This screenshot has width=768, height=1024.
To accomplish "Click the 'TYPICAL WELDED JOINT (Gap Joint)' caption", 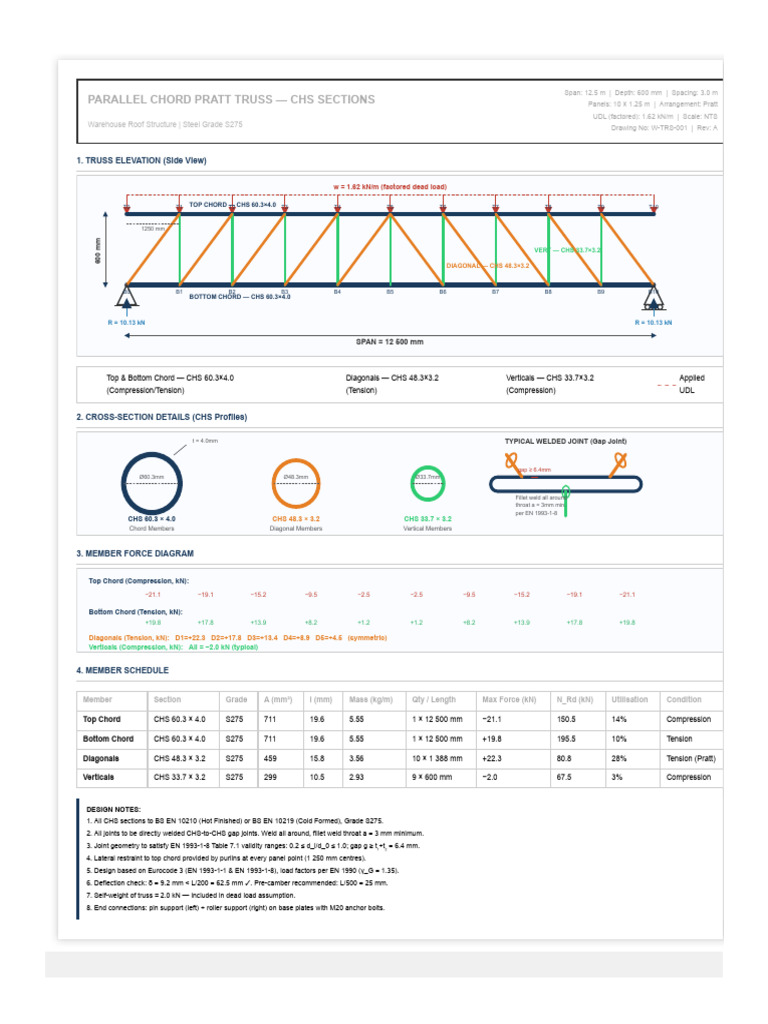I will [x=566, y=441].
